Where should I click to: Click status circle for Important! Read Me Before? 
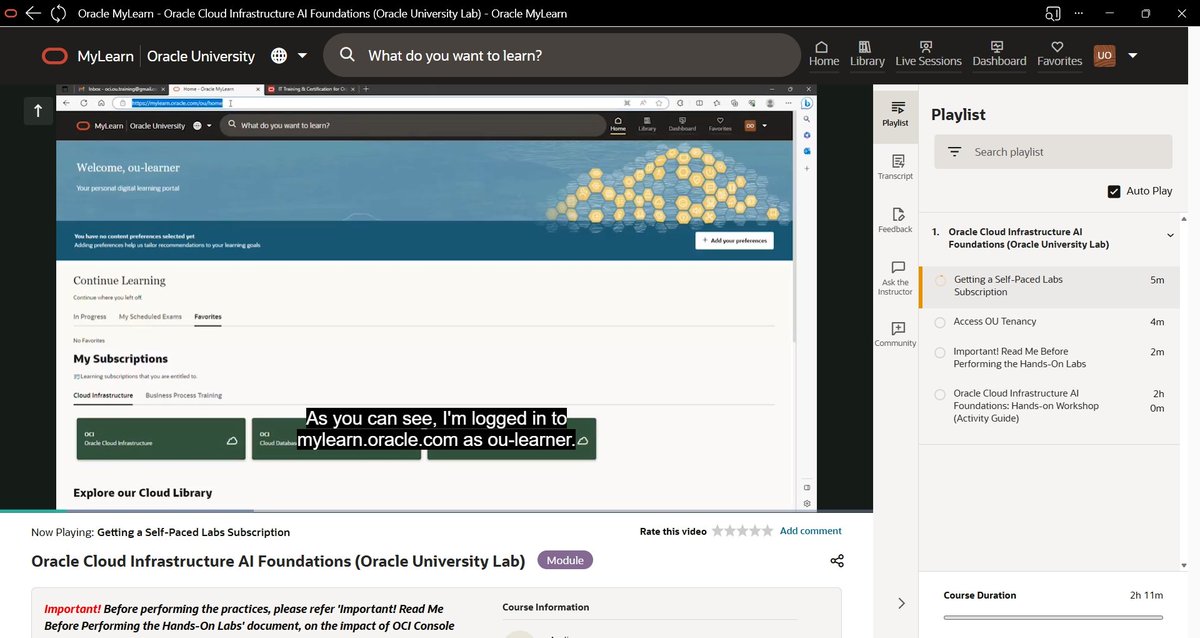pos(940,352)
